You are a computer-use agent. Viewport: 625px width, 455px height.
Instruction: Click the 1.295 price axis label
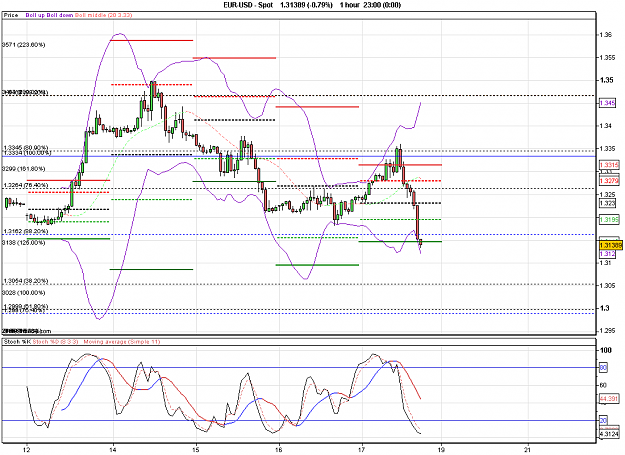(607, 331)
